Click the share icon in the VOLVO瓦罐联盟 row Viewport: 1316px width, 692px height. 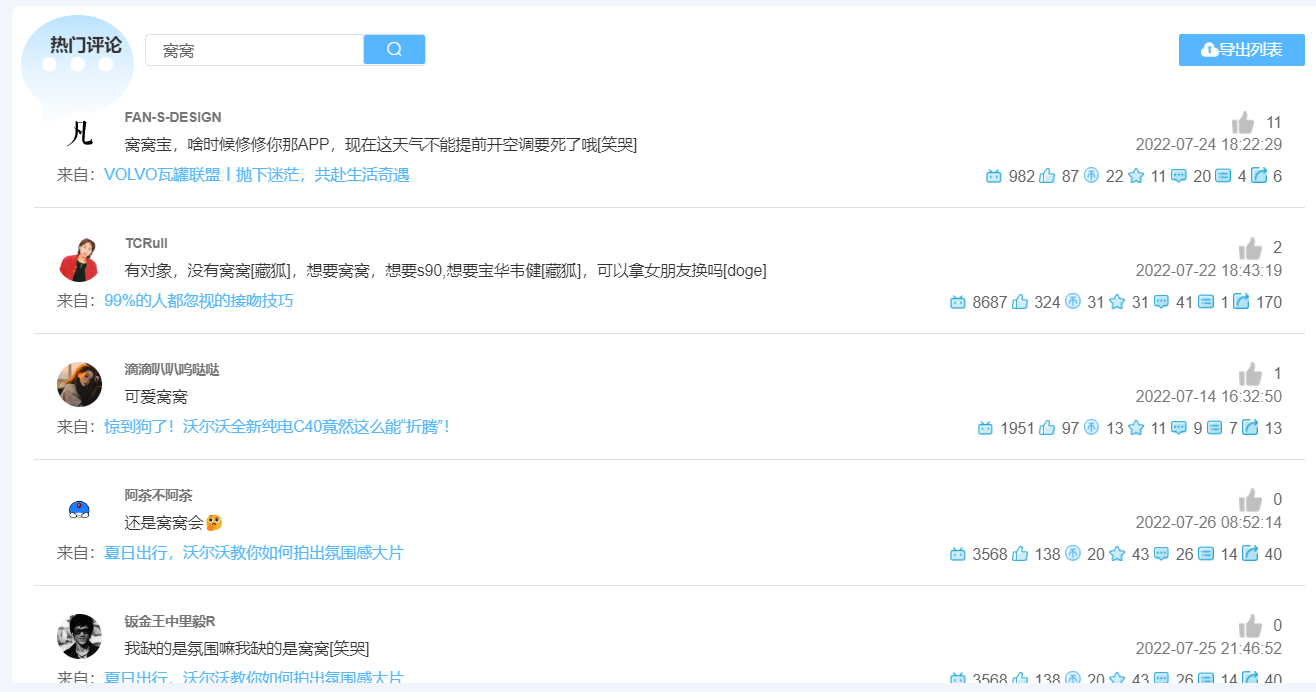pos(1259,175)
